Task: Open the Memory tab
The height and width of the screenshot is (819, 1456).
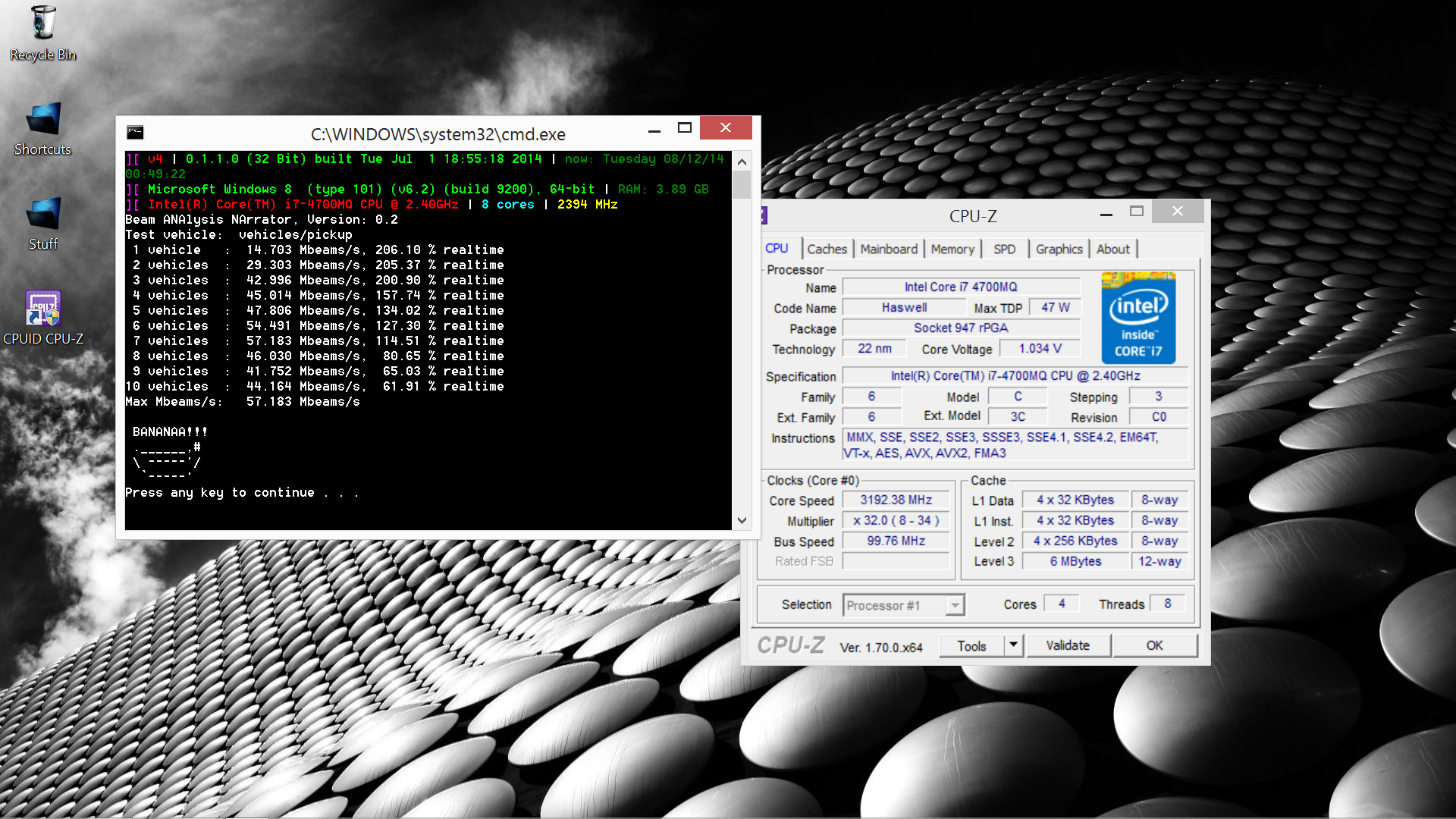Action: click(952, 249)
